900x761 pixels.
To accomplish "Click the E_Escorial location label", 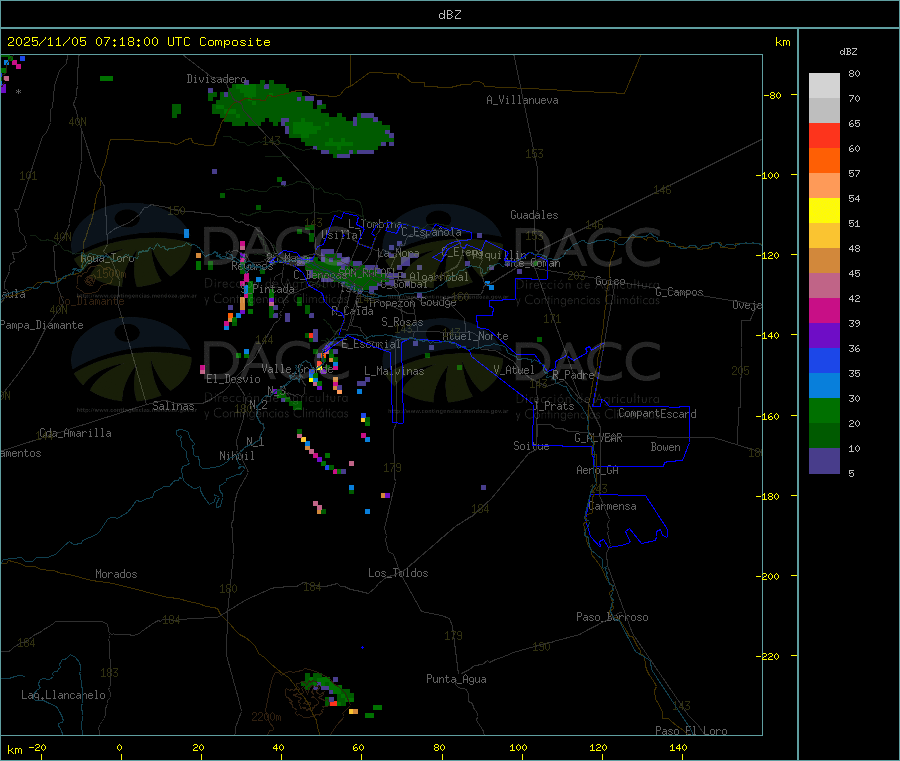I will [370, 344].
